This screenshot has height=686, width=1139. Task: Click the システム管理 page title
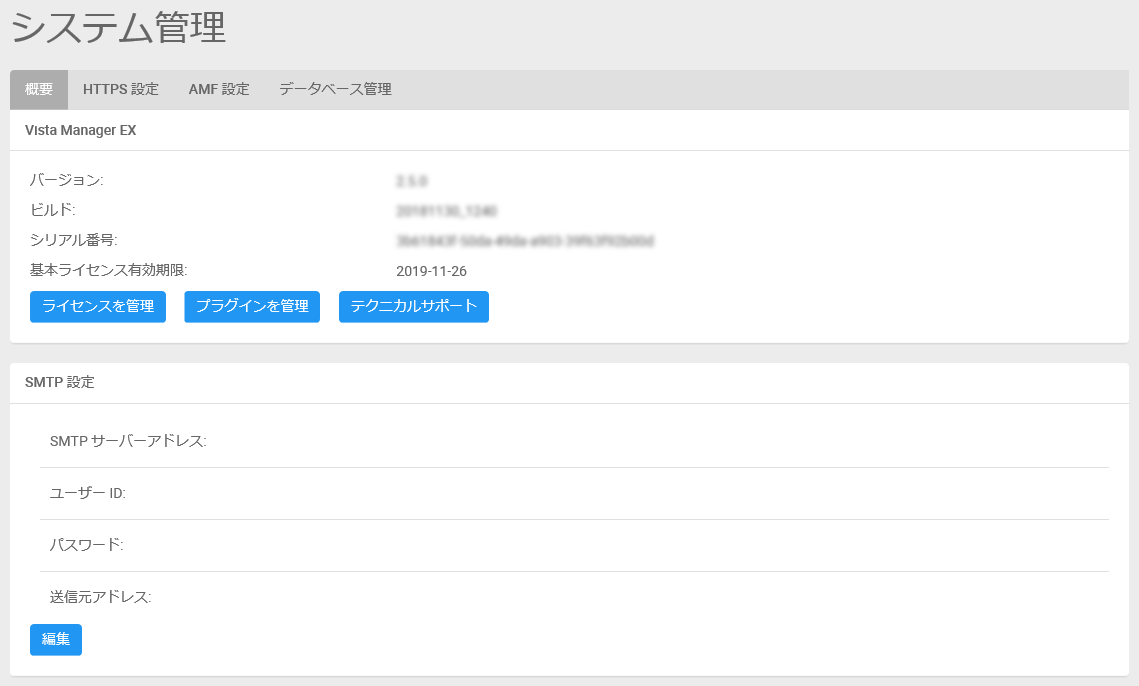[118, 28]
